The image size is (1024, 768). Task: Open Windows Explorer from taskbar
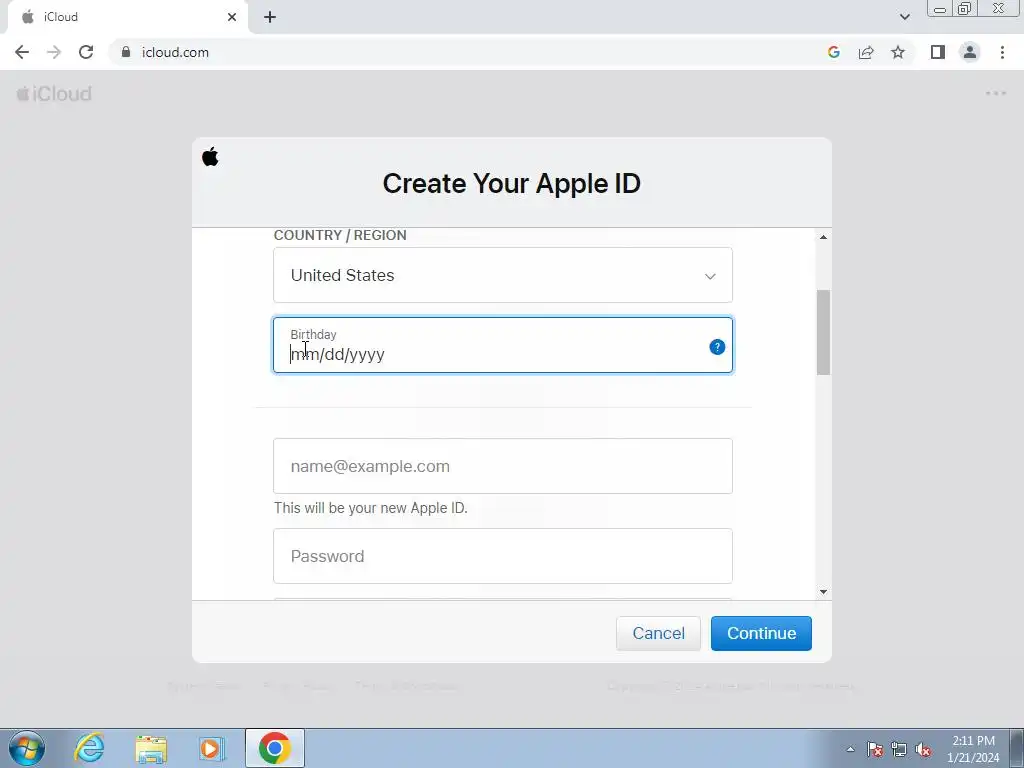coord(151,748)
